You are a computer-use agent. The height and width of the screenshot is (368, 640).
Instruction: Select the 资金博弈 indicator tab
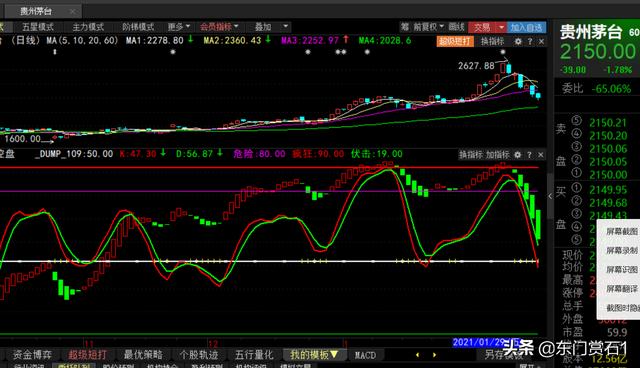(x=32, y=355)
